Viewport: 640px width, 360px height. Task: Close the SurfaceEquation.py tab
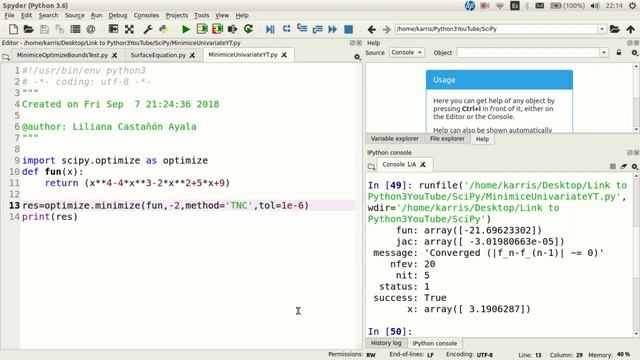pos(192,55)
